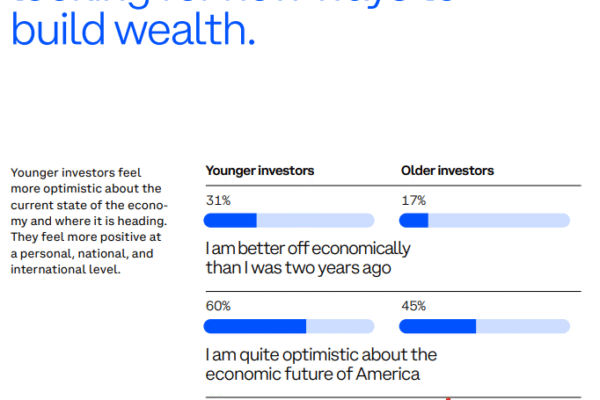Click the dark filled part of the 60% bar
This screenshot has height=400, width=600.
pyautogui.click(x=255, y=326)
